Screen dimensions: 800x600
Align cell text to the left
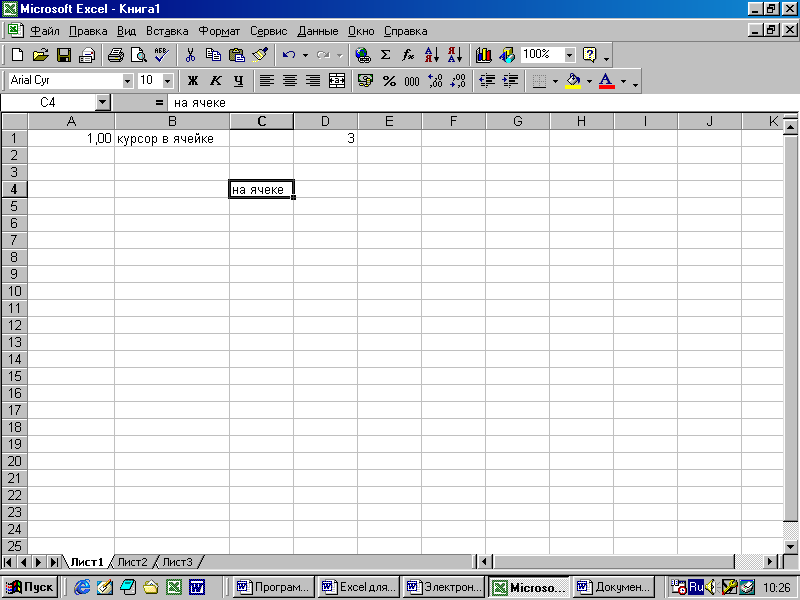[267, 81]
